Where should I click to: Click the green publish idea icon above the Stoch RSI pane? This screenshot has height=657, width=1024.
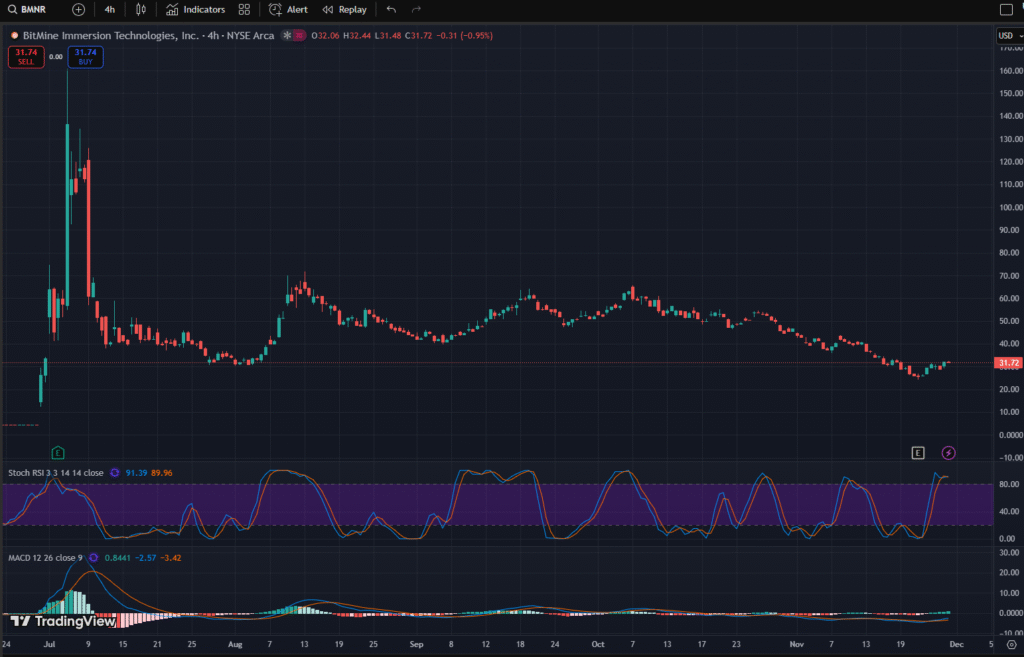pyautogui.click(x=58, y=452)
